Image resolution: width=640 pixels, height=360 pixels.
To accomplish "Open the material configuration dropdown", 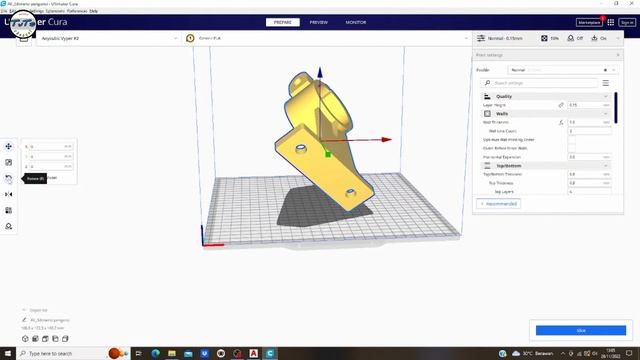I will pyautogui.click(x=327, y=38).
